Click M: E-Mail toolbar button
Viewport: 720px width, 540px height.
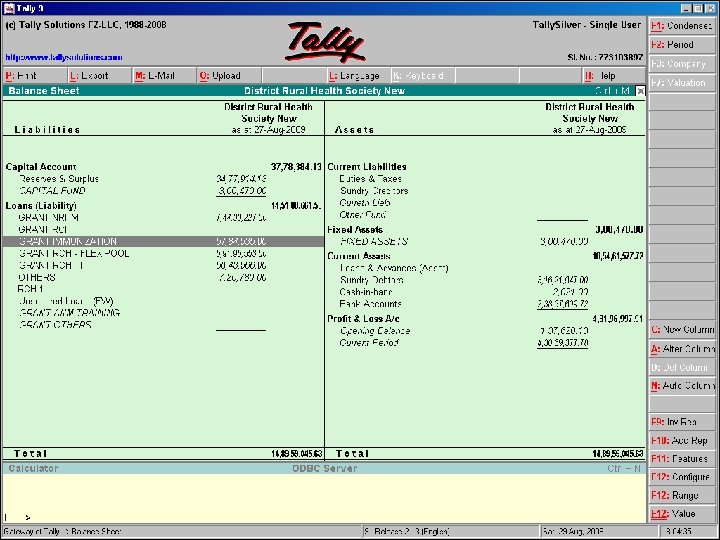pos(164,76)
